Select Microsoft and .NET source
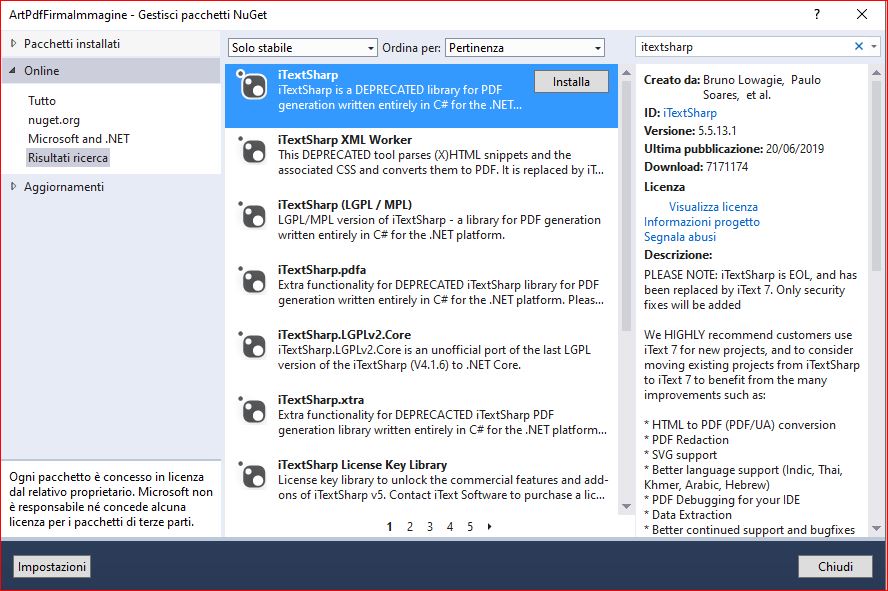888x591 pixels. pos(79,139)
